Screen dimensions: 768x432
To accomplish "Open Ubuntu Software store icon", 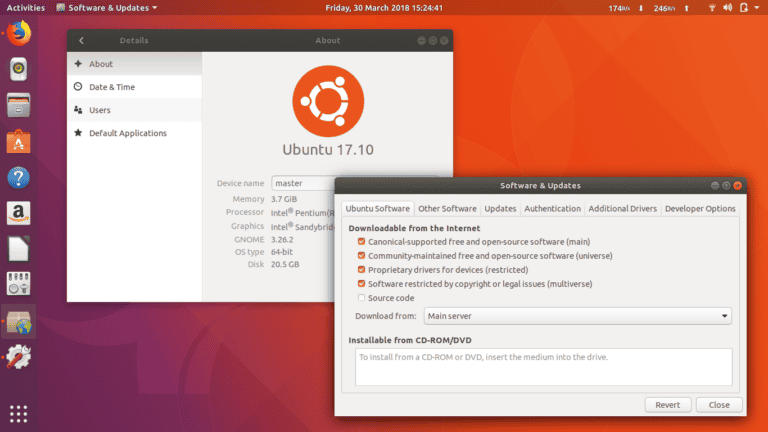I will [x=19, y=141].
